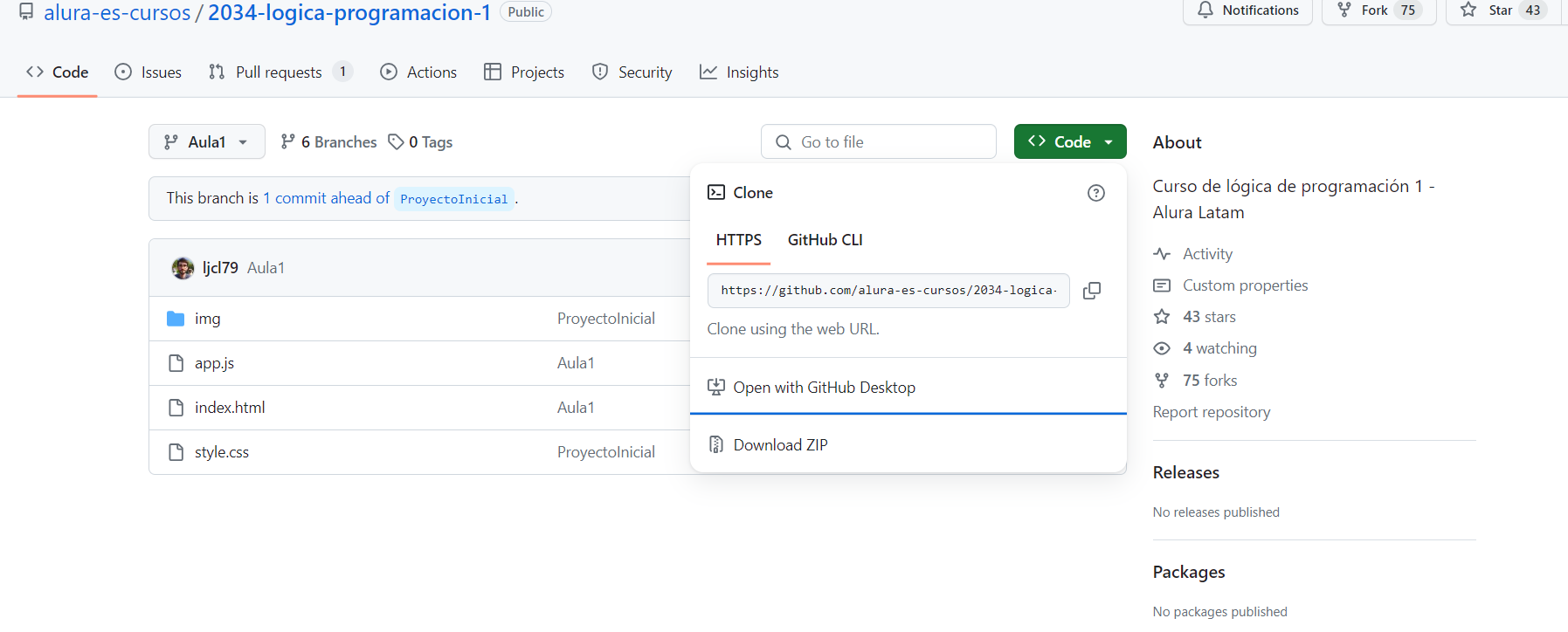Toggle the green Code dropdown button
1568x632 pixels.
pos(1070,141)
